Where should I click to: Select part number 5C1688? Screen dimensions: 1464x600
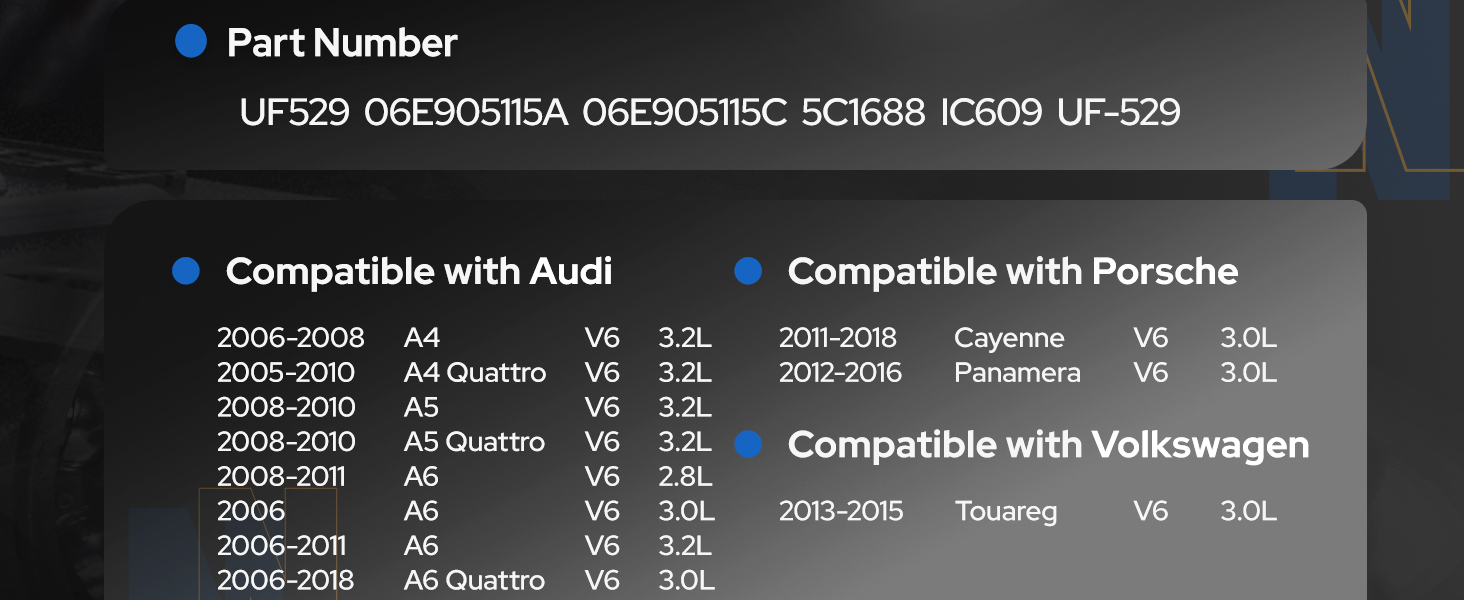pos(863,112)
